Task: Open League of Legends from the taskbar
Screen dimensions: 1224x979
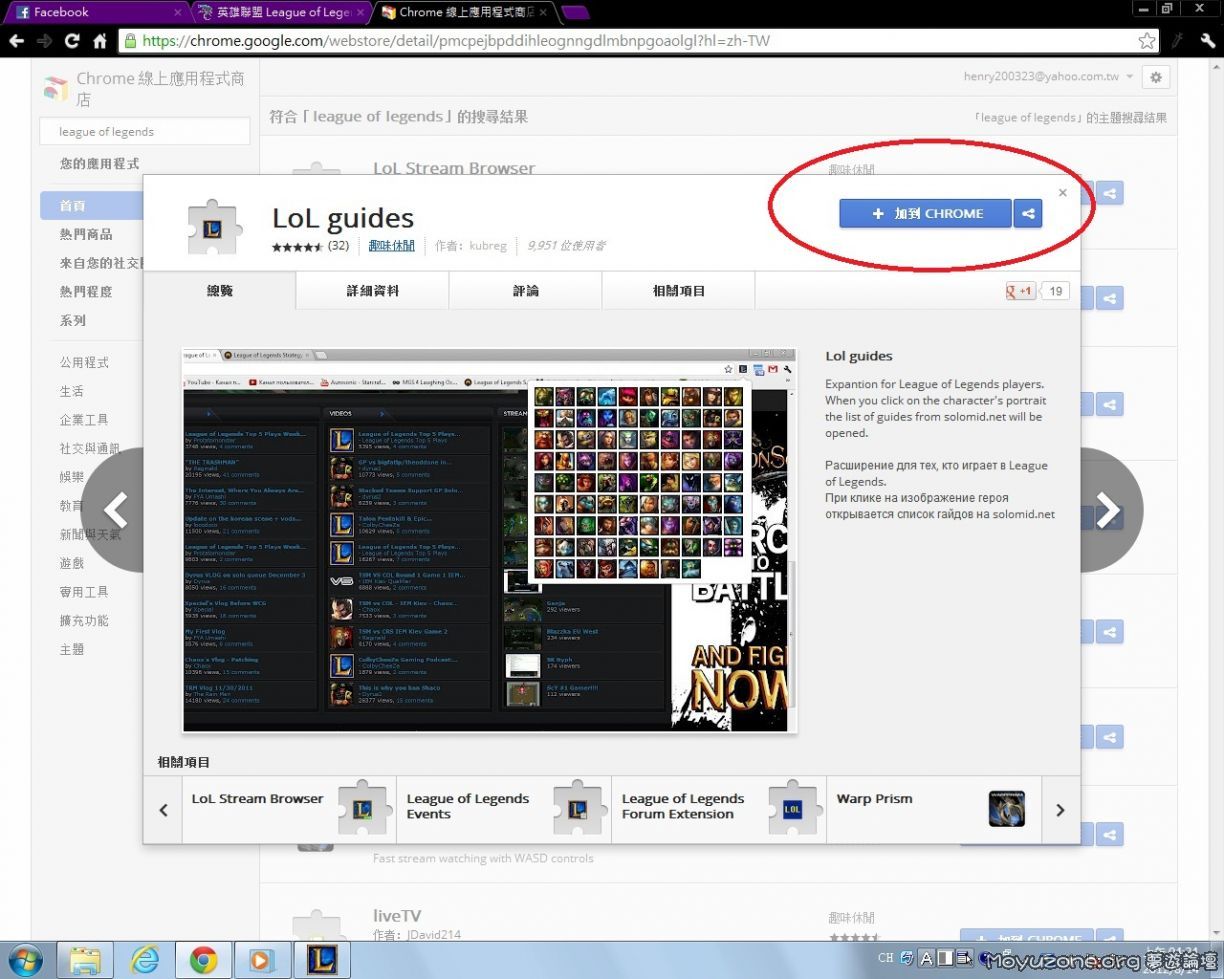Action: (321, 960)
